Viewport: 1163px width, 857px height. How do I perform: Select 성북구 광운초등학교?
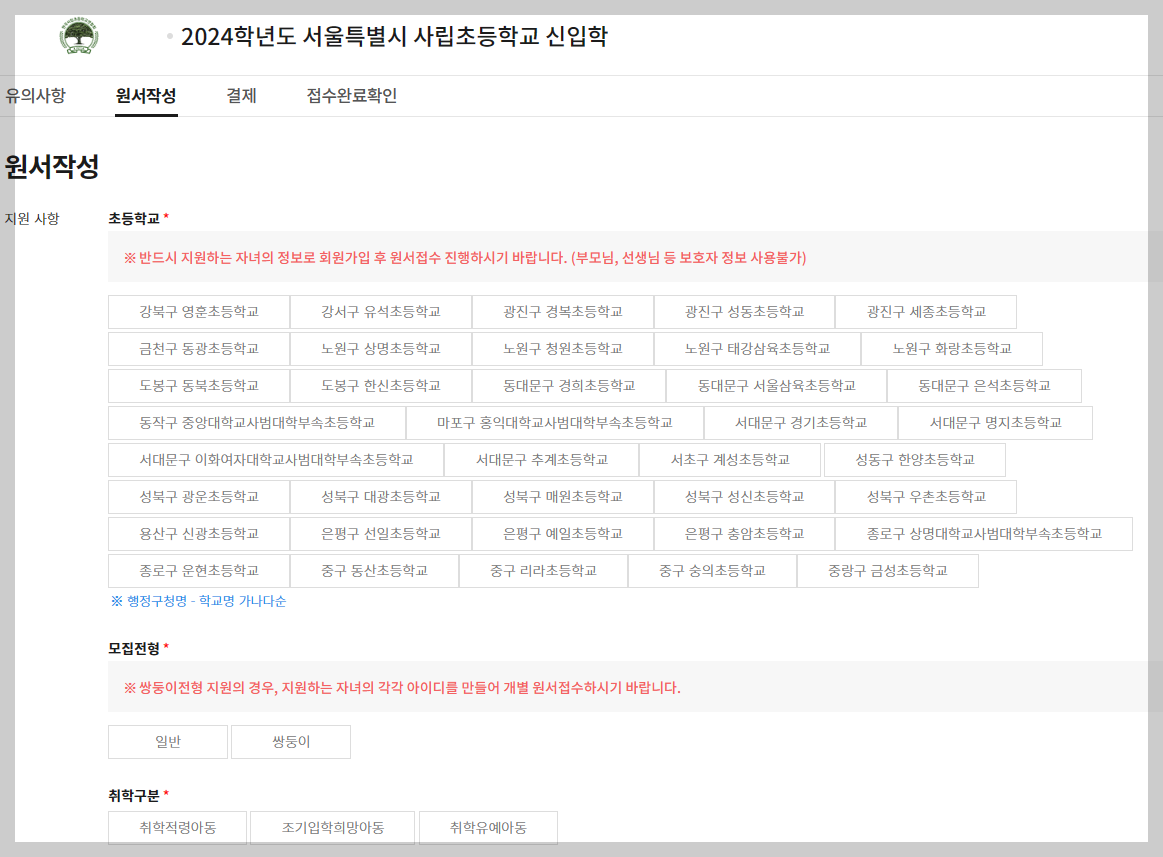[x=199, y=497]
